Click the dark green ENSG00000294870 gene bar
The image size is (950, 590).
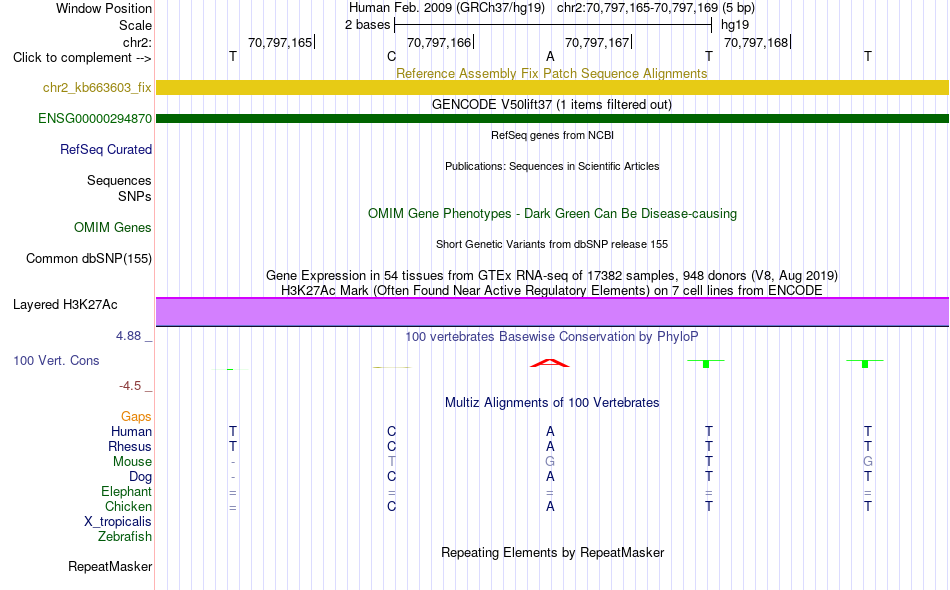click(552, 118)
